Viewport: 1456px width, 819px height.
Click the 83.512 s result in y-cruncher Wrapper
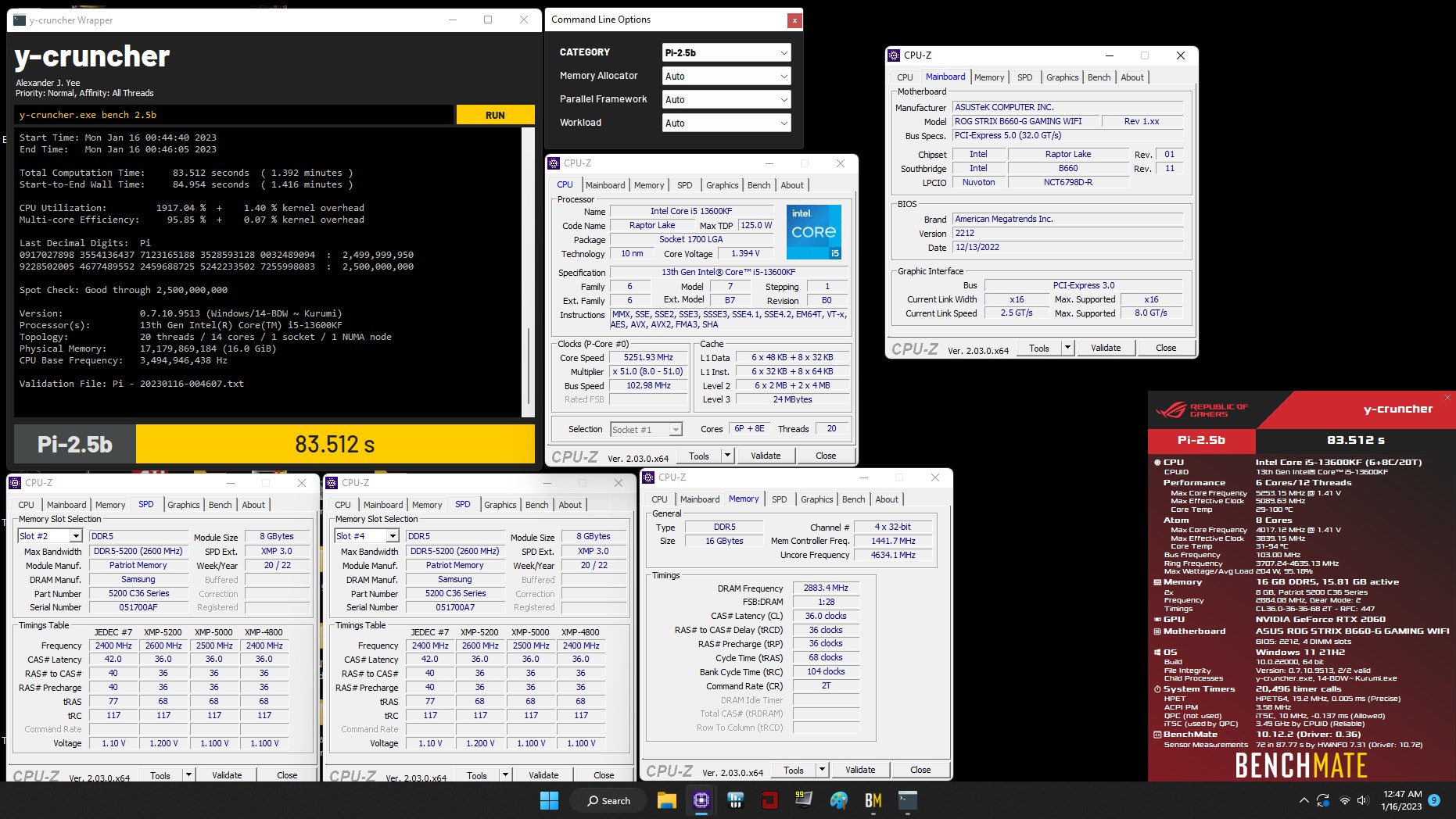pyautogui.click(x=335, y=444)
